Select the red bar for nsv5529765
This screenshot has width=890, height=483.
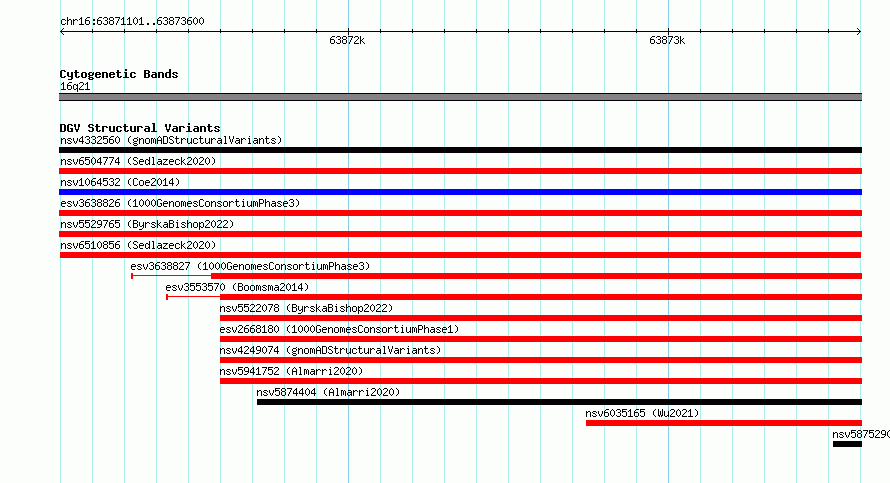pyautogui.click(x=460, y=234)
